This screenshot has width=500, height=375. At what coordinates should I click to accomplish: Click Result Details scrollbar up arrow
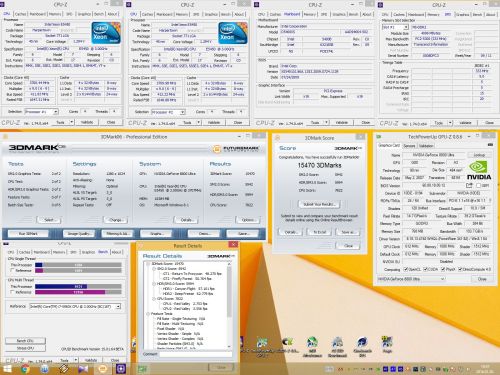point(229,264)
